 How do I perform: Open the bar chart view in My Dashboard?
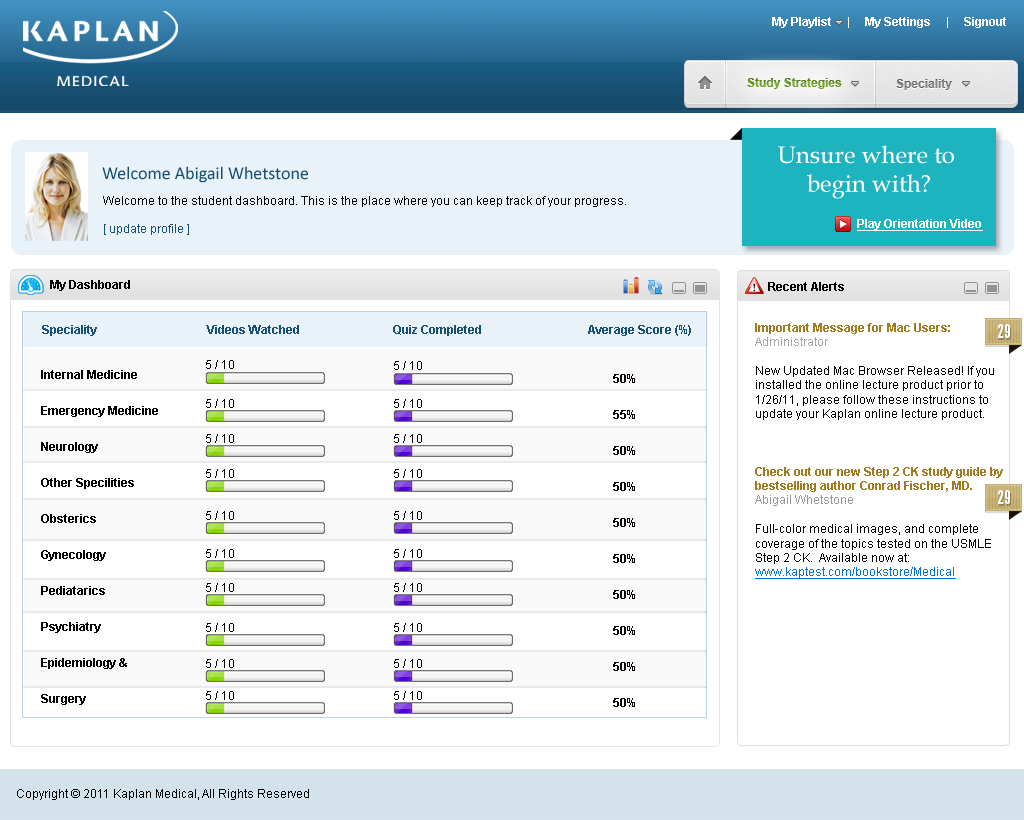[630, 286]
